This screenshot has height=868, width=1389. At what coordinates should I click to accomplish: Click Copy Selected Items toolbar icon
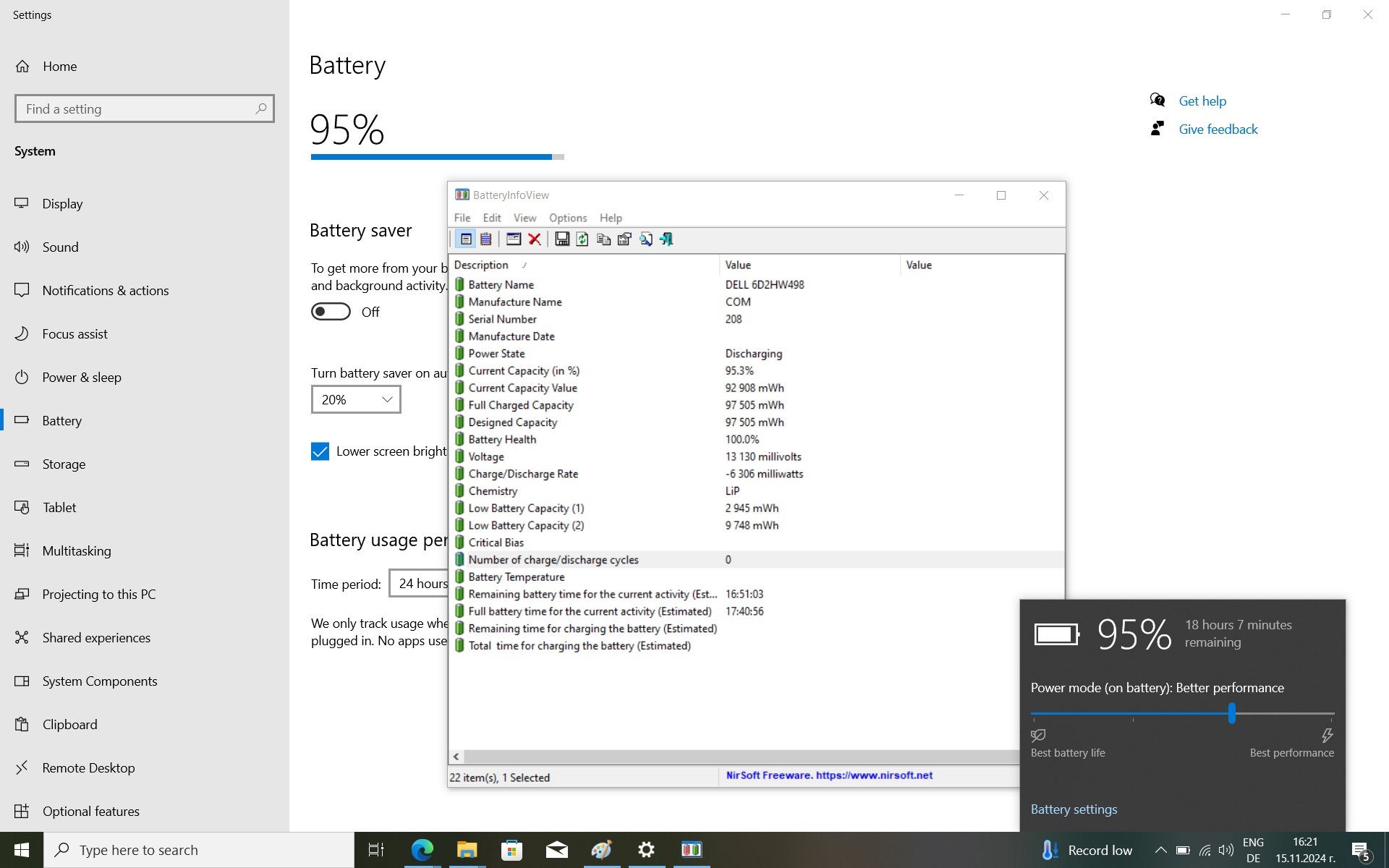pos(603,239)
